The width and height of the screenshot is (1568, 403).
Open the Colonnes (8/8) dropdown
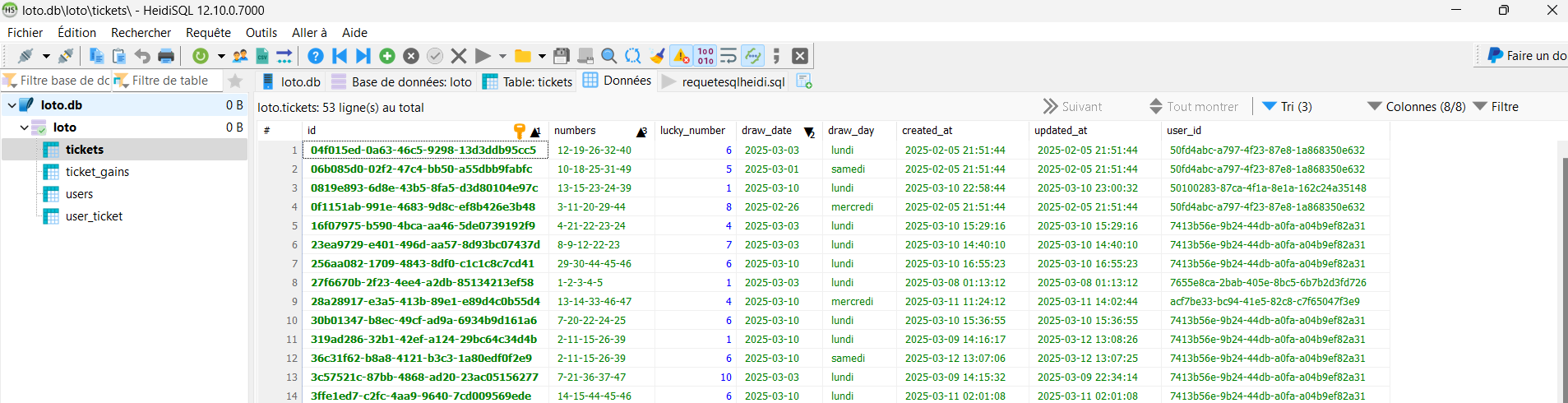tap(1417, 106)
